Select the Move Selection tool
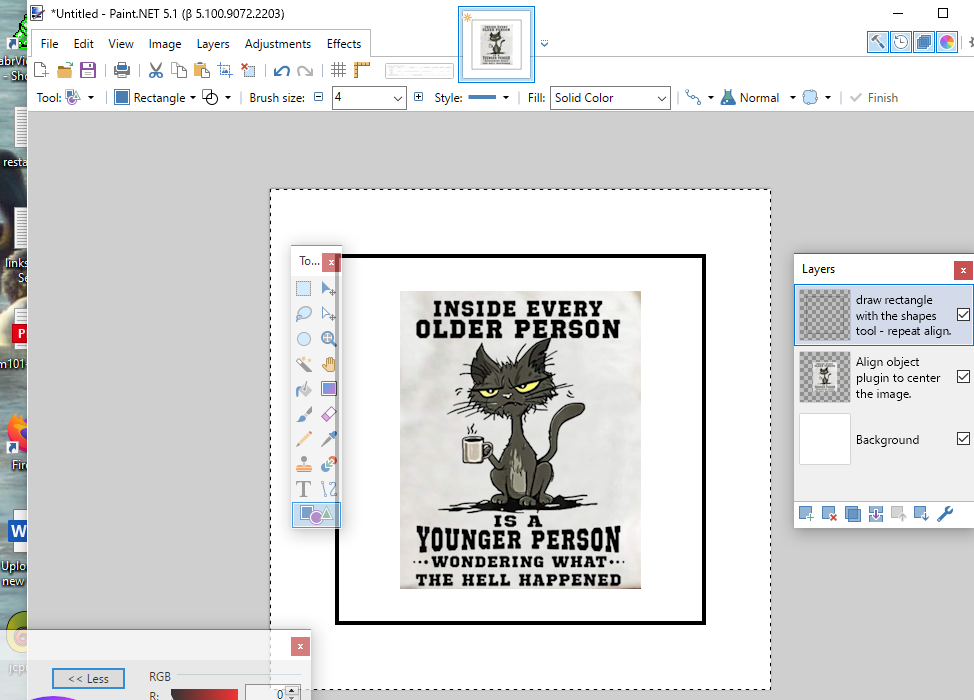This screenshot has height=700, width=974. (x=329, y=314)
